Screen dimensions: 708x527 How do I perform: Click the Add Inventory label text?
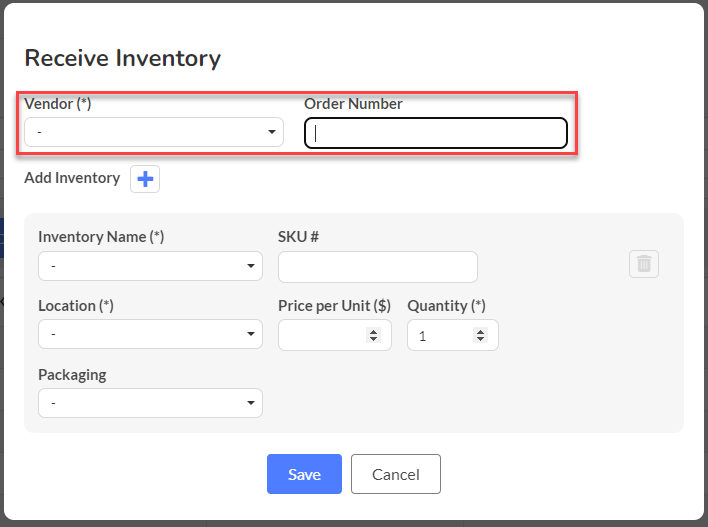tap(72, 178)
